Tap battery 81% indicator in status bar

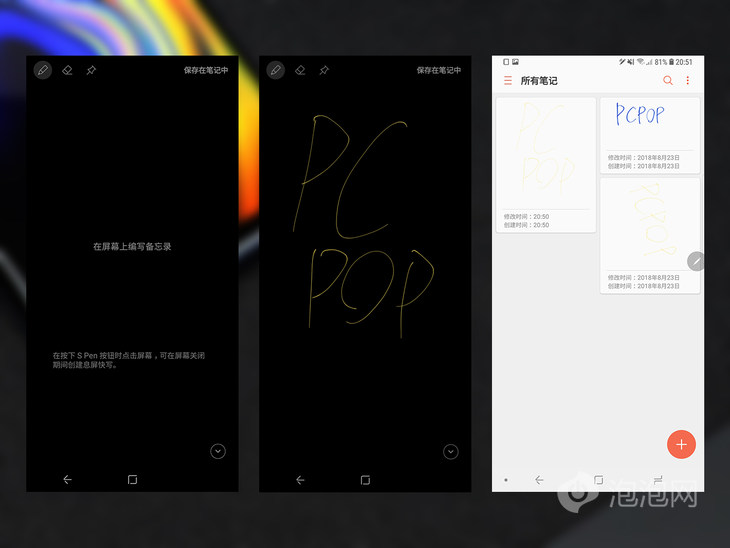(x=664, y=62)
